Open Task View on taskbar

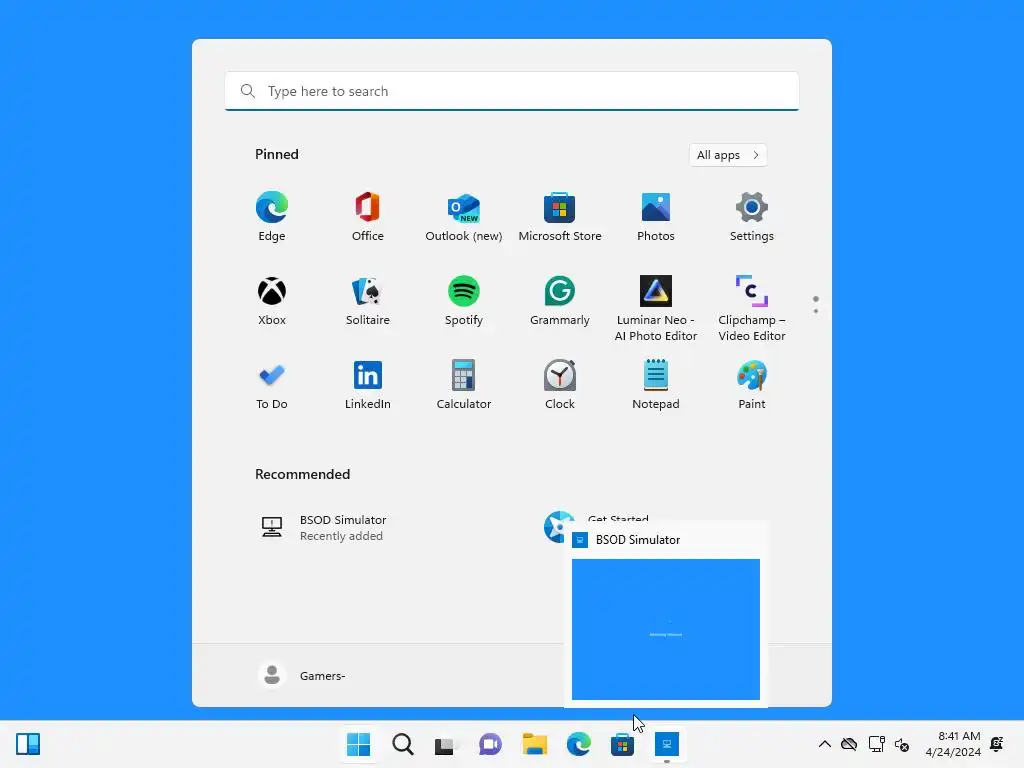click(x=445, y=744)
